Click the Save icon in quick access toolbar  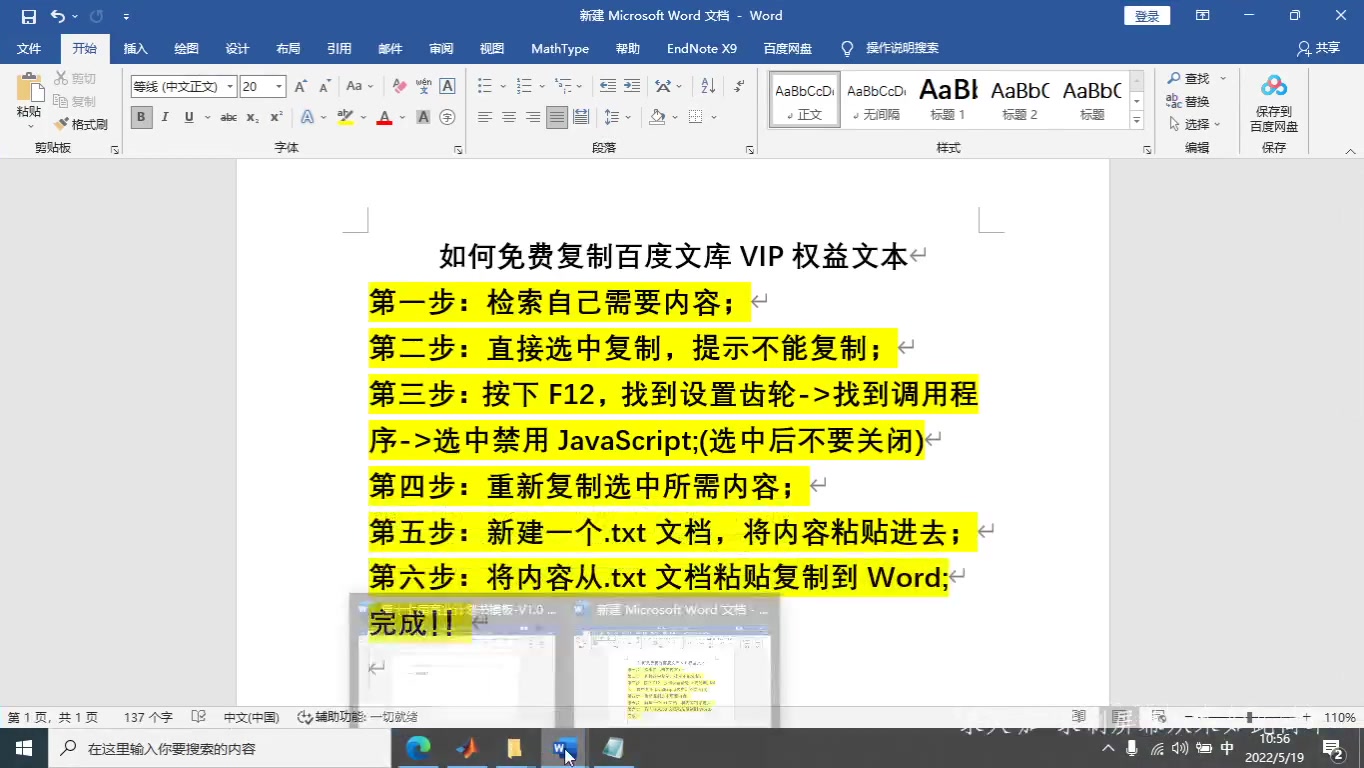28,16
